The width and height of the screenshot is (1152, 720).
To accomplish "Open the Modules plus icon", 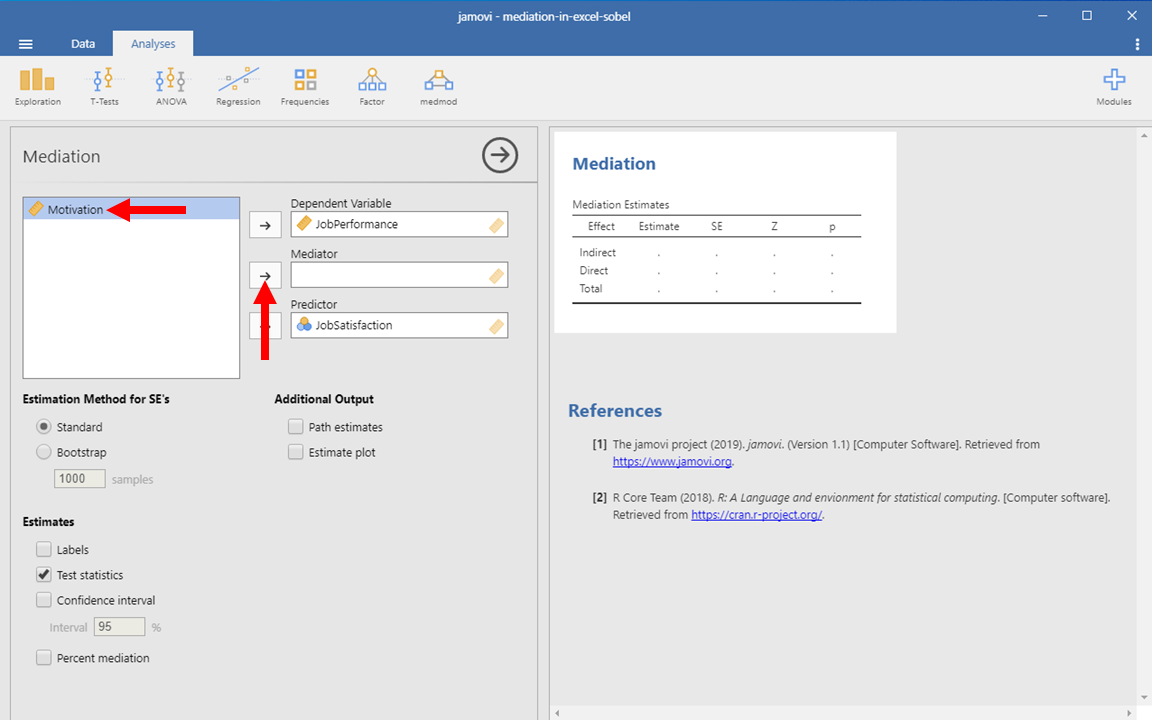I will (1113, 86).
